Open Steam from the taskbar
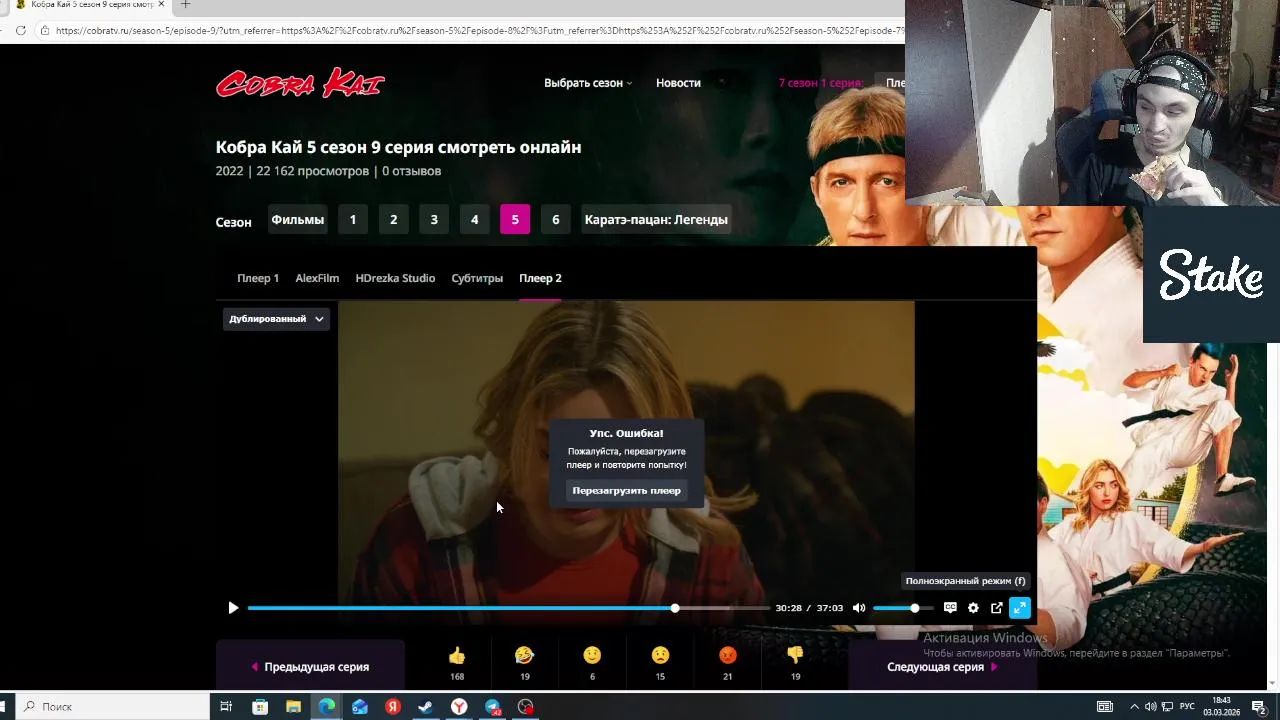 coord(426,707)
